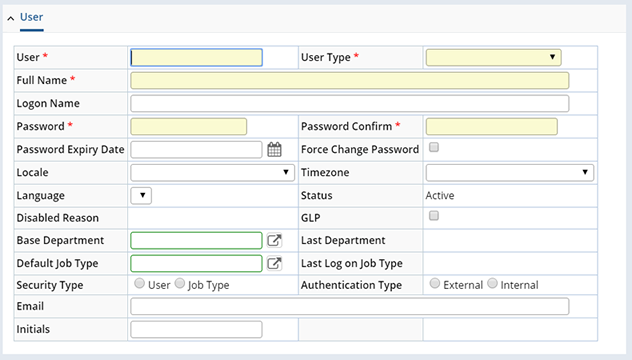Open the Locale dropdown
Image resolution: width=632 pixels, height=360 pixels.
tap(212, 173)
